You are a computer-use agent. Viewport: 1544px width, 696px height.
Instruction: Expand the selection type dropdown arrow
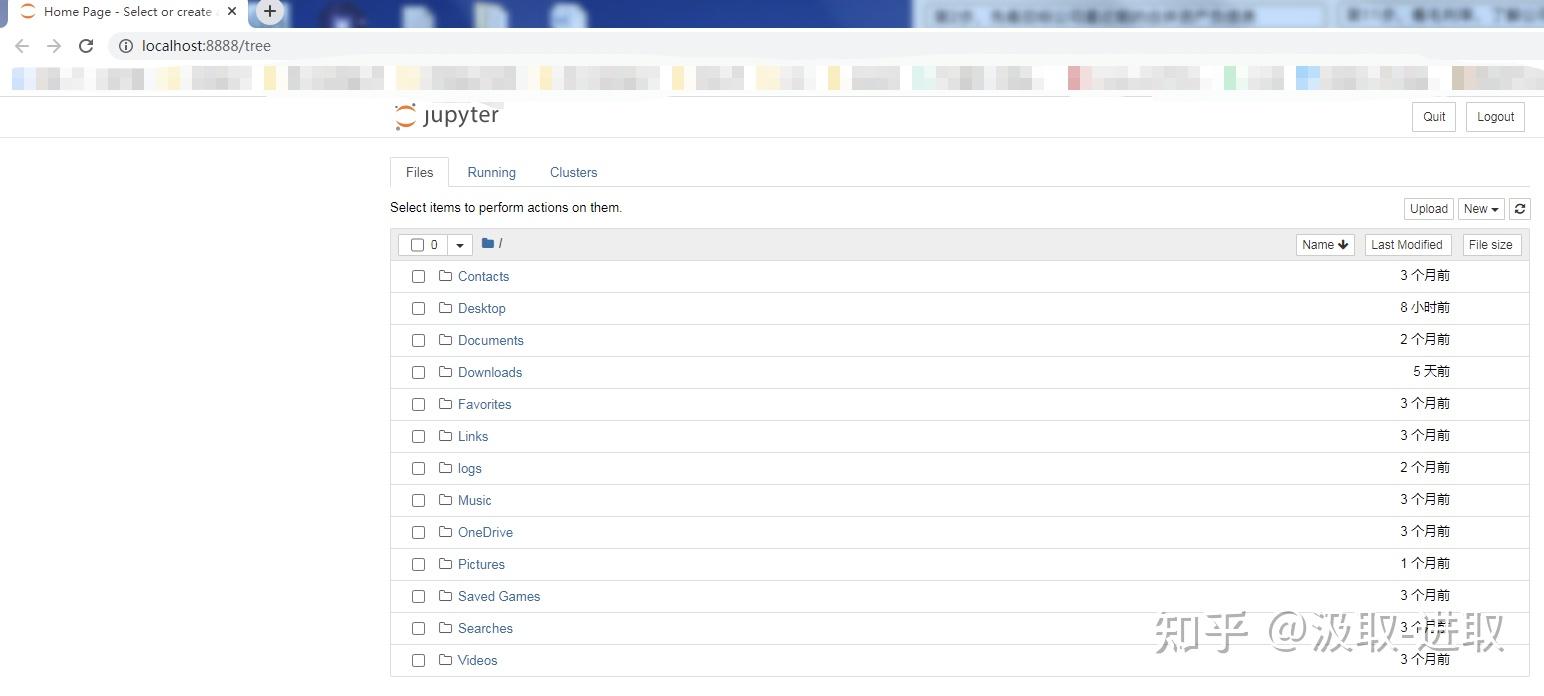[459, 245]
